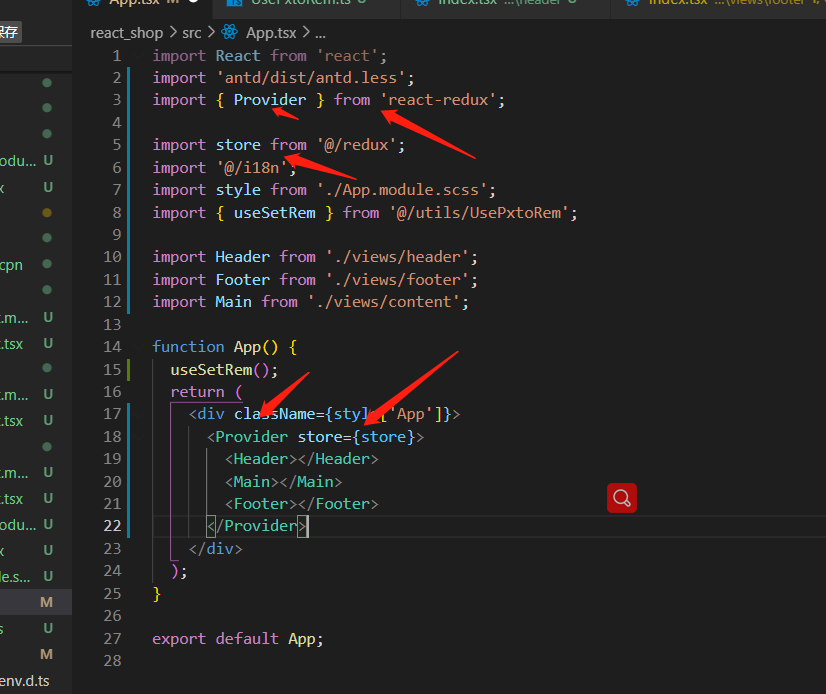Click line number 14 in the gutter

tap(112, 347)
